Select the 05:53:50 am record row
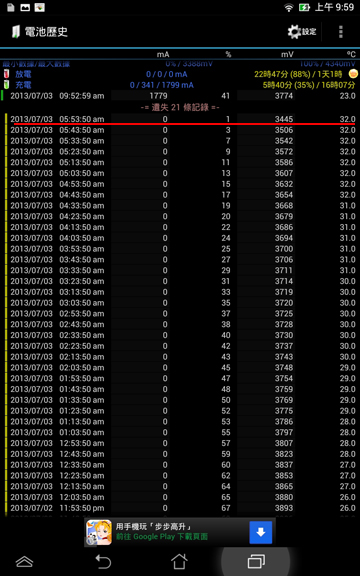This screenshot has height=576, width=360. coord(180,119)
